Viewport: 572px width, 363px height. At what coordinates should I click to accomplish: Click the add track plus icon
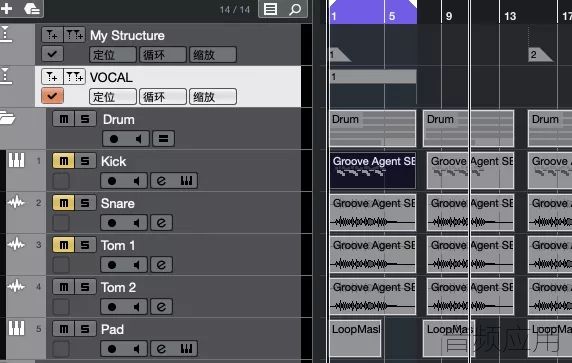tap(7, 8)
